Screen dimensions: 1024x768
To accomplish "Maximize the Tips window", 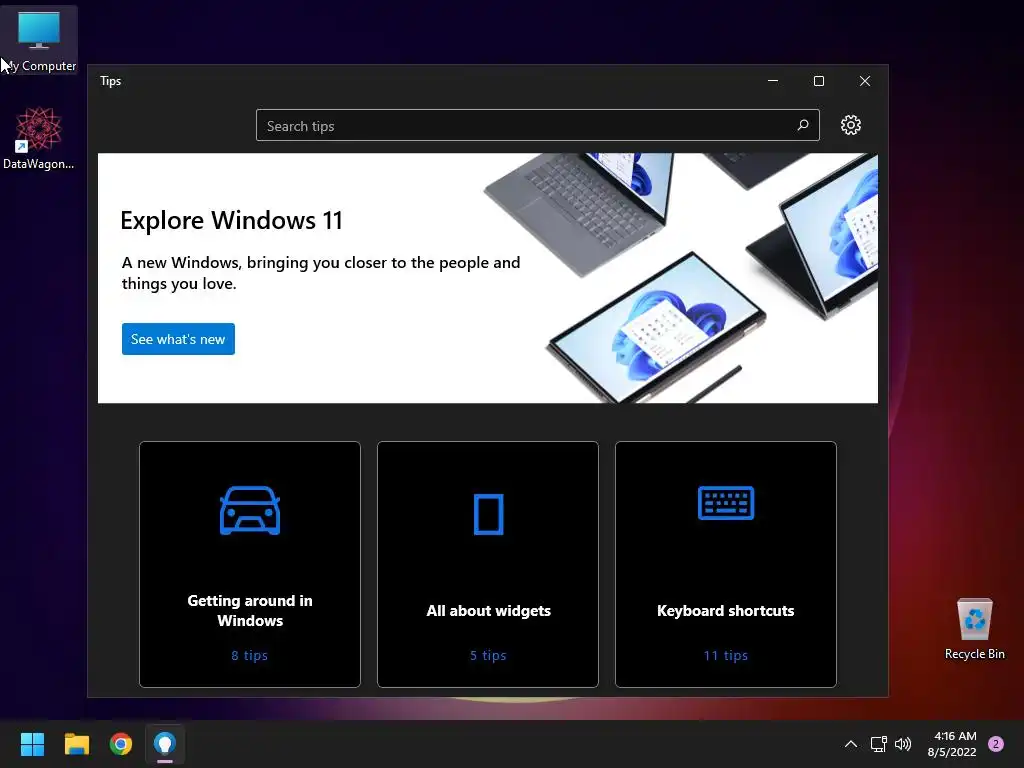I will pos(818,81).
